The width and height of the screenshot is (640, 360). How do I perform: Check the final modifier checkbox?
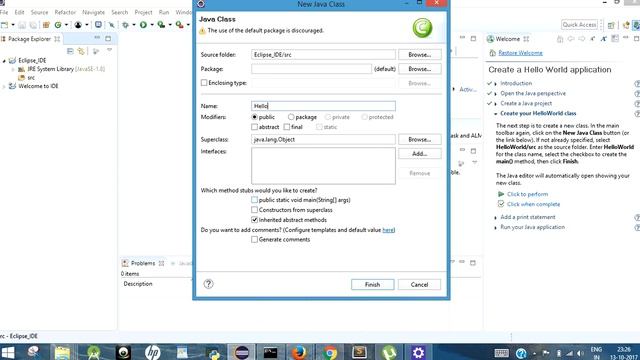287,127
